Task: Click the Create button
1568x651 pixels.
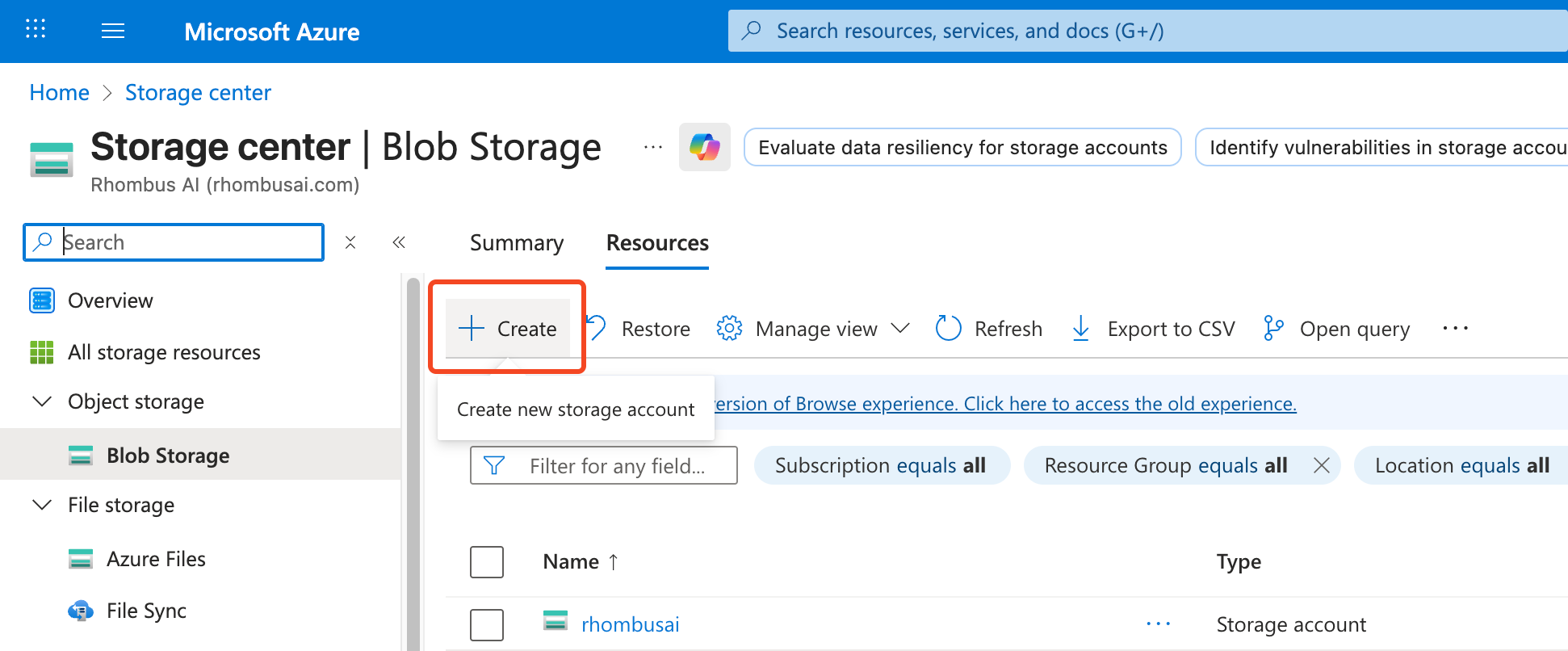Action: pos(508,329)
